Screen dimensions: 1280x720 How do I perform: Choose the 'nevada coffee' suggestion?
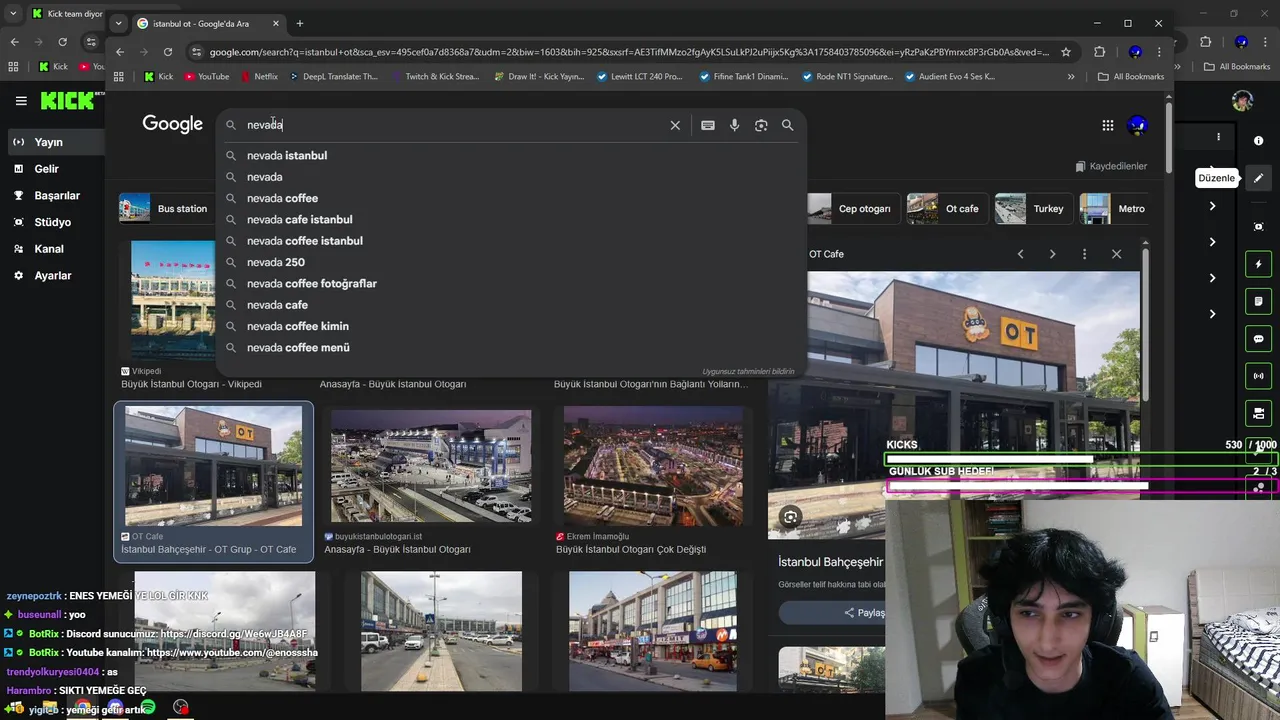point(511,198)
